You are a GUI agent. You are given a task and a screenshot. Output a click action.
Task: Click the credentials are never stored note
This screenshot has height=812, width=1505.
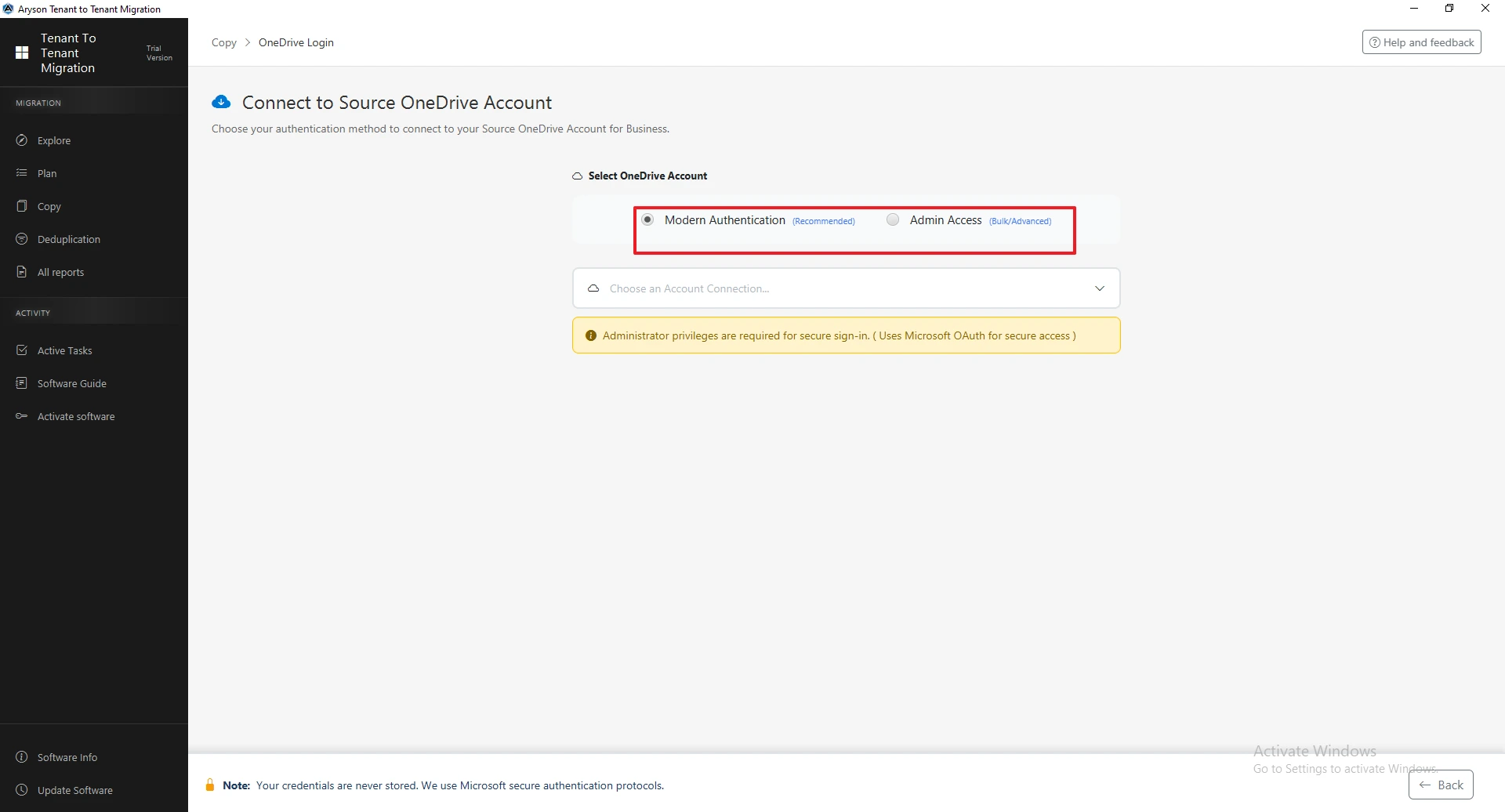[x=460, y=785]
